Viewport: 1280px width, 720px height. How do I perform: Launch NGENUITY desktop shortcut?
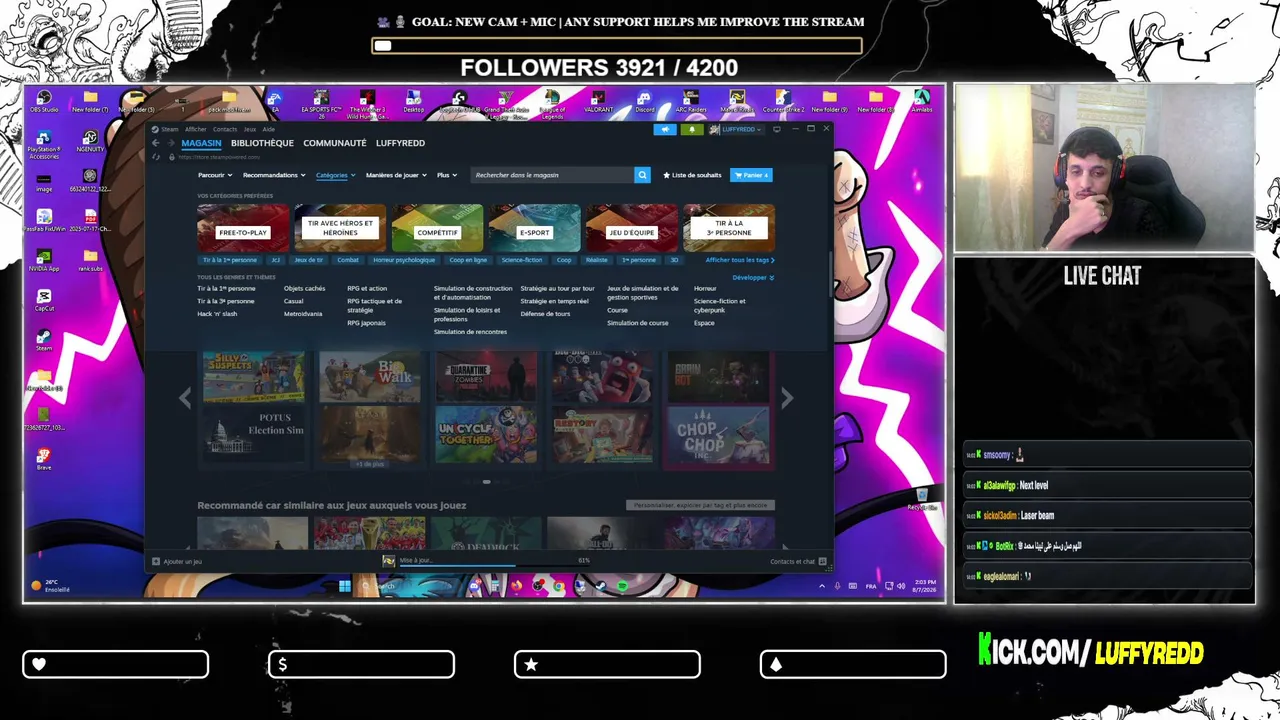pyautogui.click(x=90, y=141)
